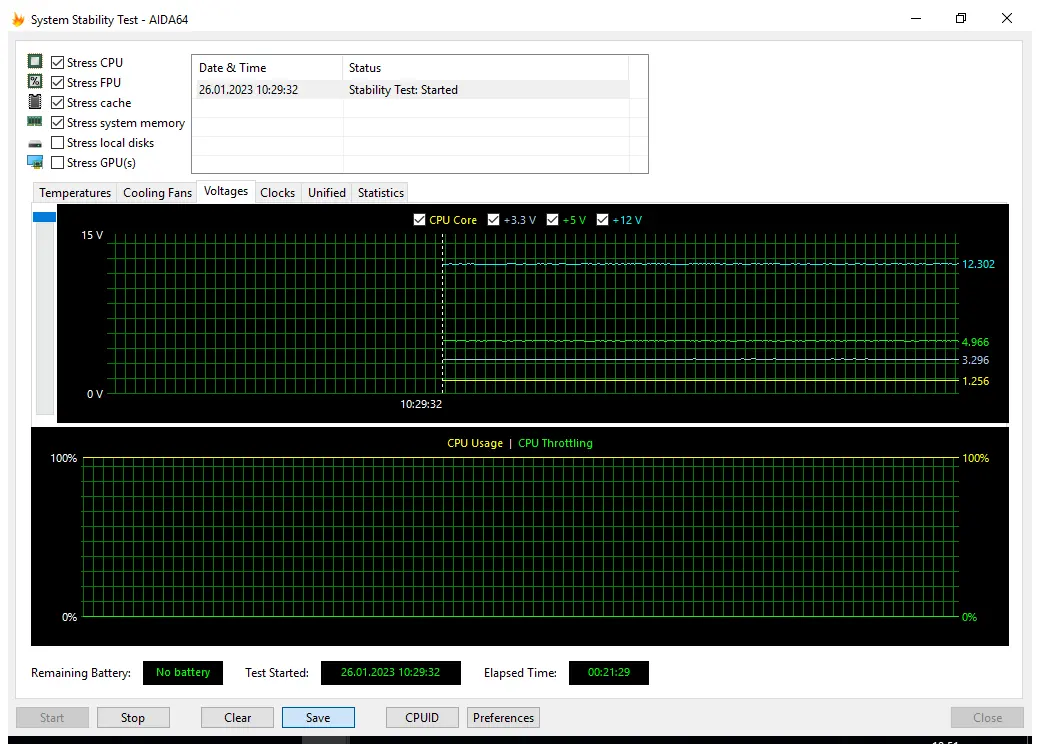Select the Stress cache memory-chip icon

click(36, 102)
